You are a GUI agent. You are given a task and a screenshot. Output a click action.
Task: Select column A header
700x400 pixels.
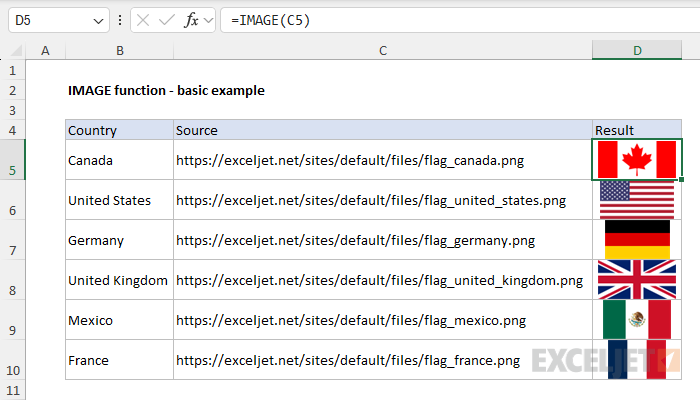[x=46, y=50]
